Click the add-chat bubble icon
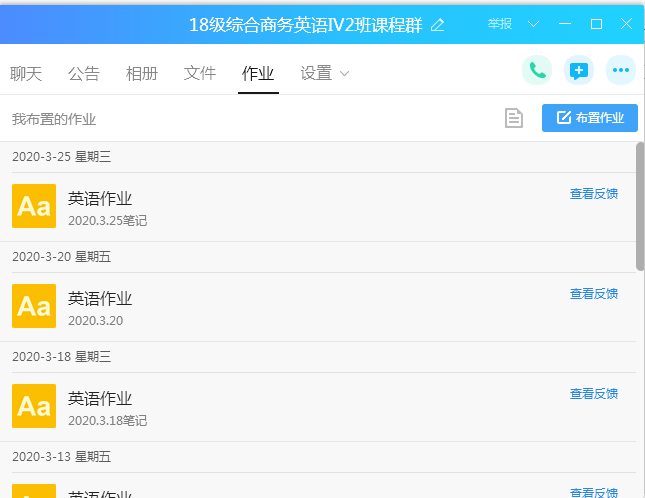The width and height of the screenshot is (645, 498). (579, 70)
